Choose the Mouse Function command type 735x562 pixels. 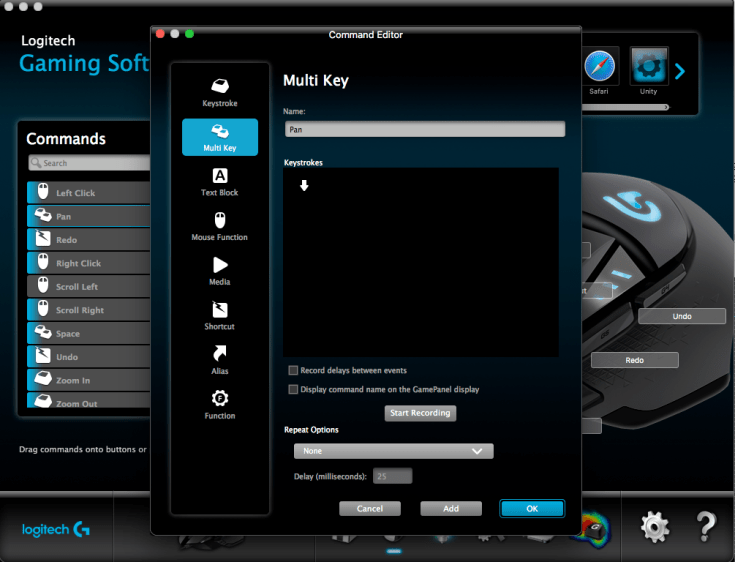pyautogui.click(x=220, y=226)
